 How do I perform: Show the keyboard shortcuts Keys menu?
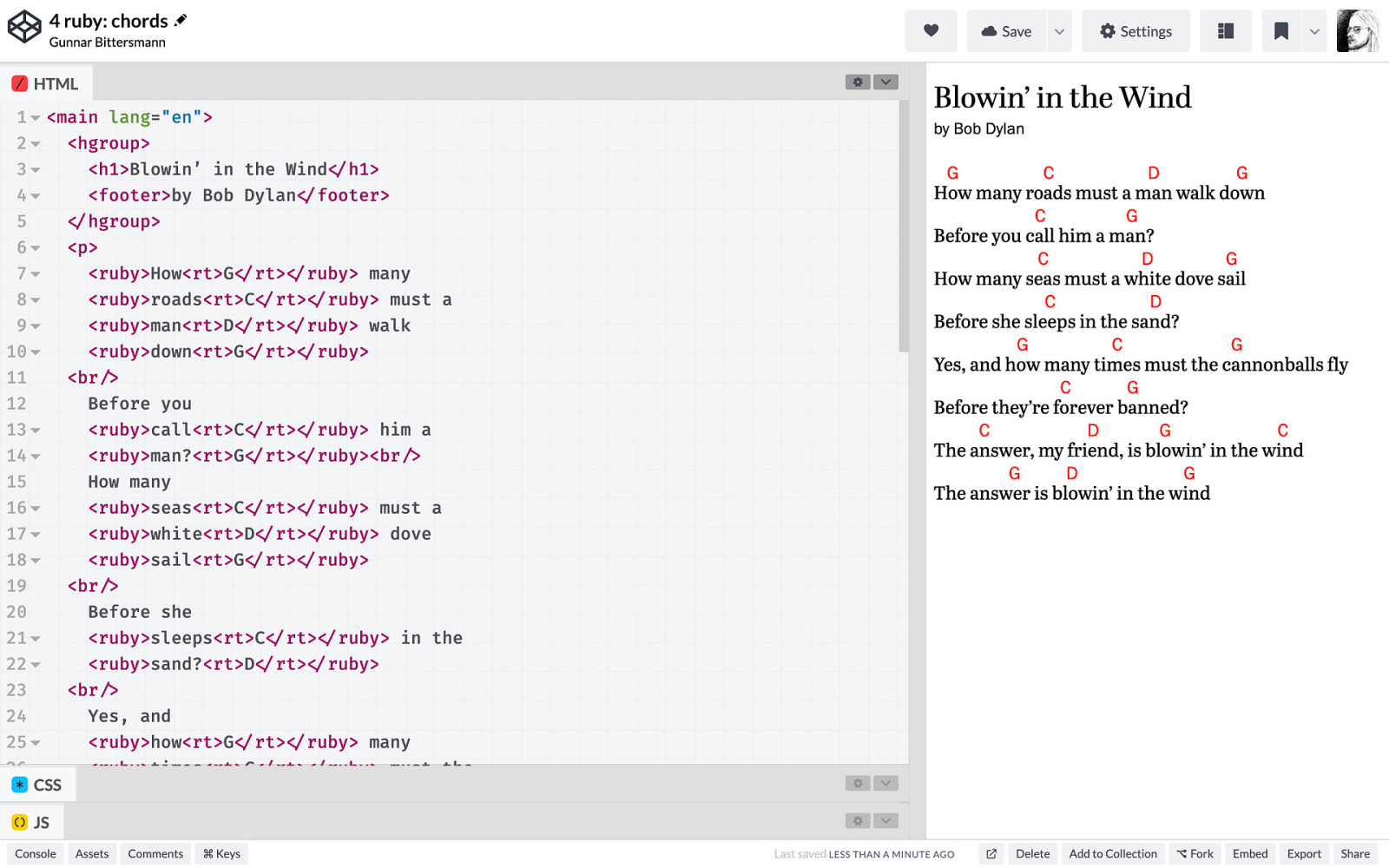coord(221,854)
